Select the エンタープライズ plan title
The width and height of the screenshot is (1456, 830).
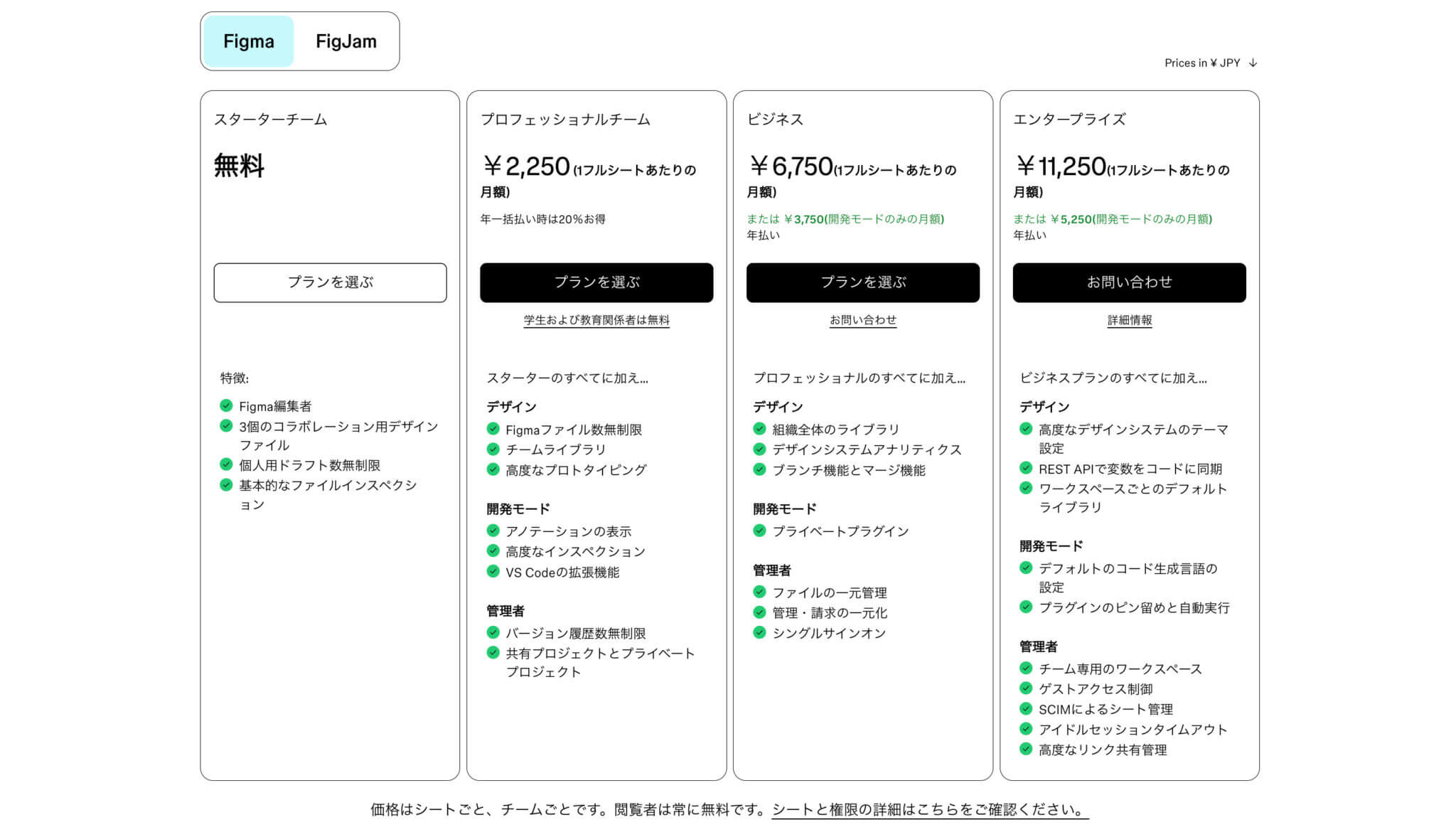coord(1070,119)
